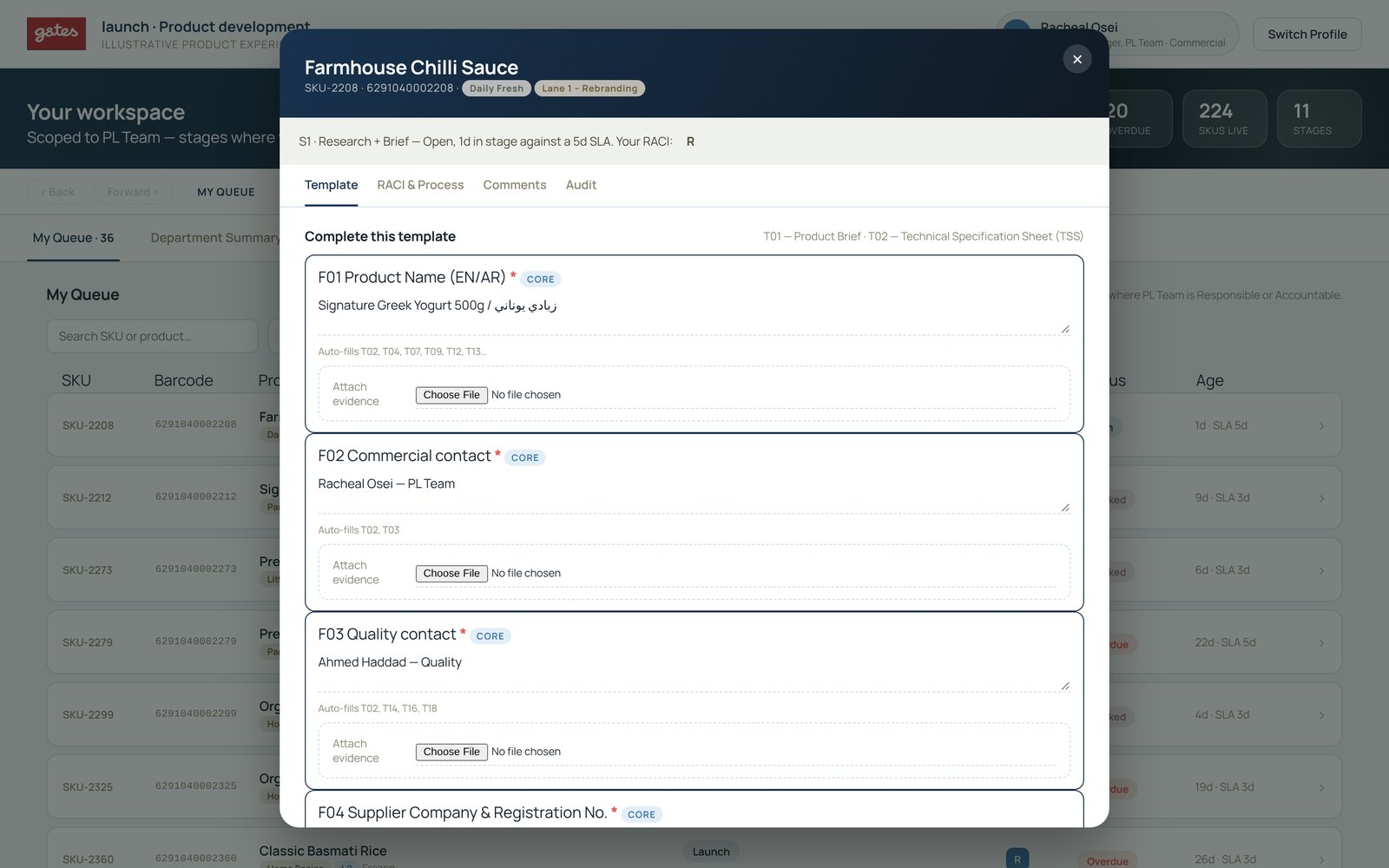This screenshot has height=868, width=1389.
Task: Click the R RACI badge on SKU-2360 row
Action: tap(1017, 858)
